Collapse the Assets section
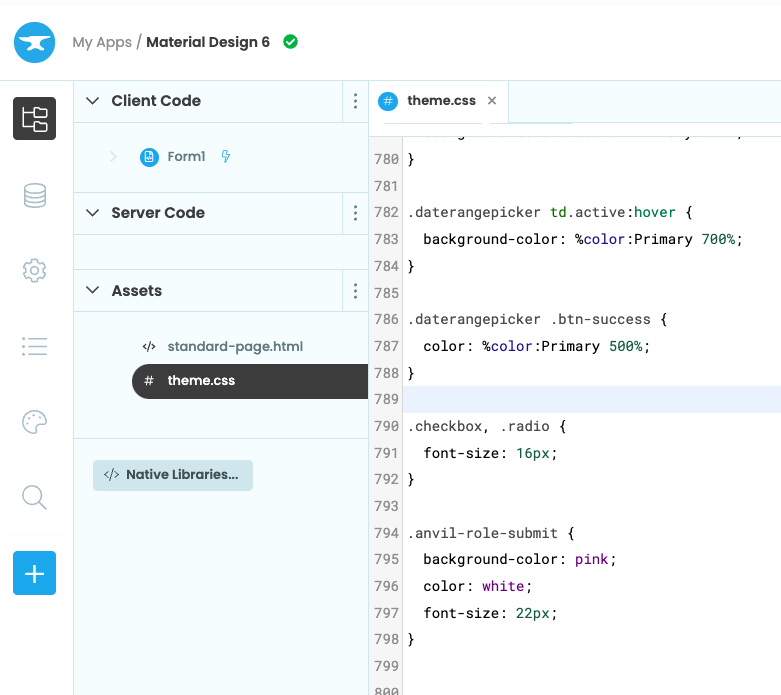 93,291
